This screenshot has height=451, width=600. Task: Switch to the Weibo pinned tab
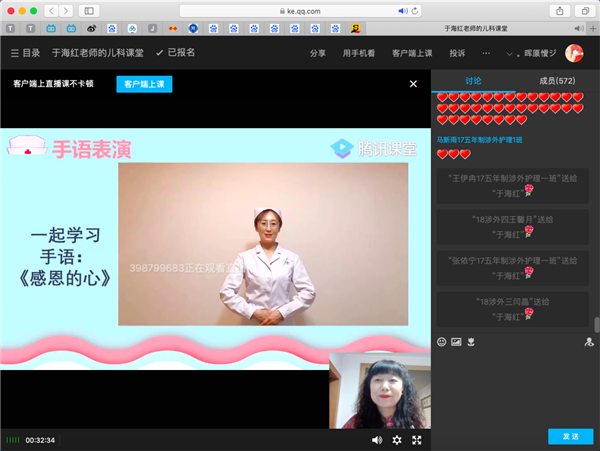click(x=91, y=28)
